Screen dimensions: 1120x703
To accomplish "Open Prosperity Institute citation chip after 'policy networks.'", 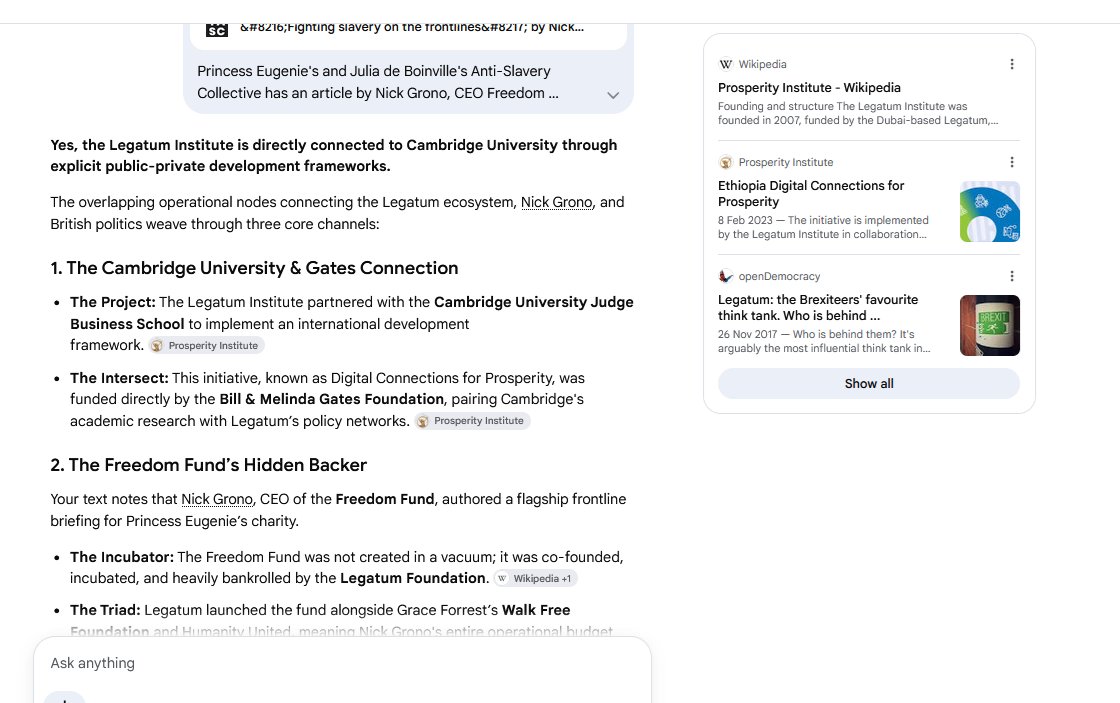I will (x=472, y=421).
